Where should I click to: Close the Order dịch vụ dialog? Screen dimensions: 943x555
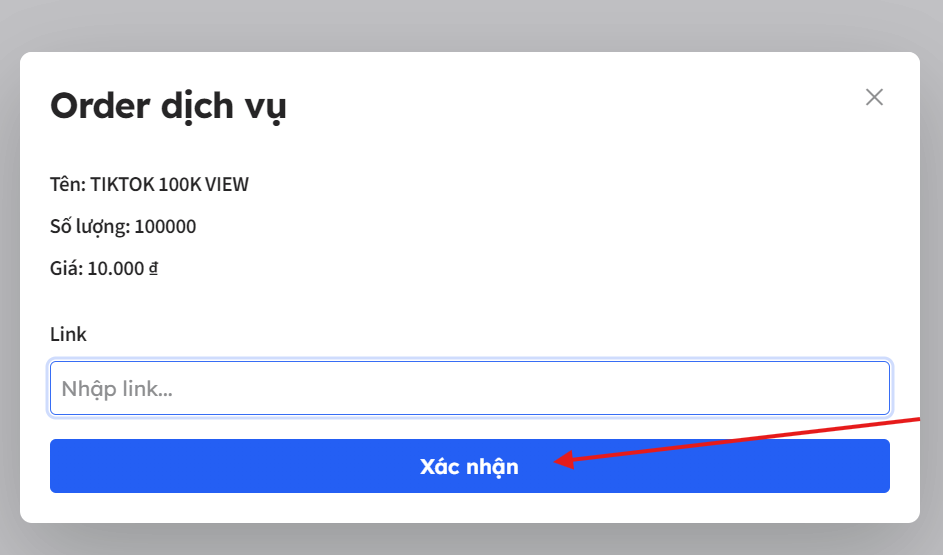click(x=874, y=97)
